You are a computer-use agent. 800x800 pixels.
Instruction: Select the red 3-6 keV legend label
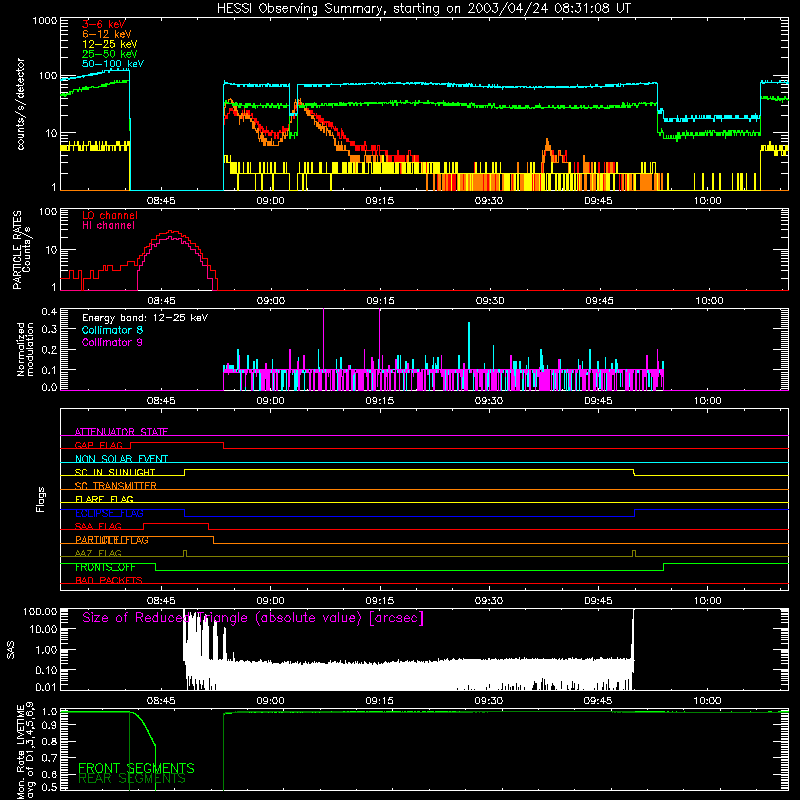pyautogui.click(x=104, y=24)
